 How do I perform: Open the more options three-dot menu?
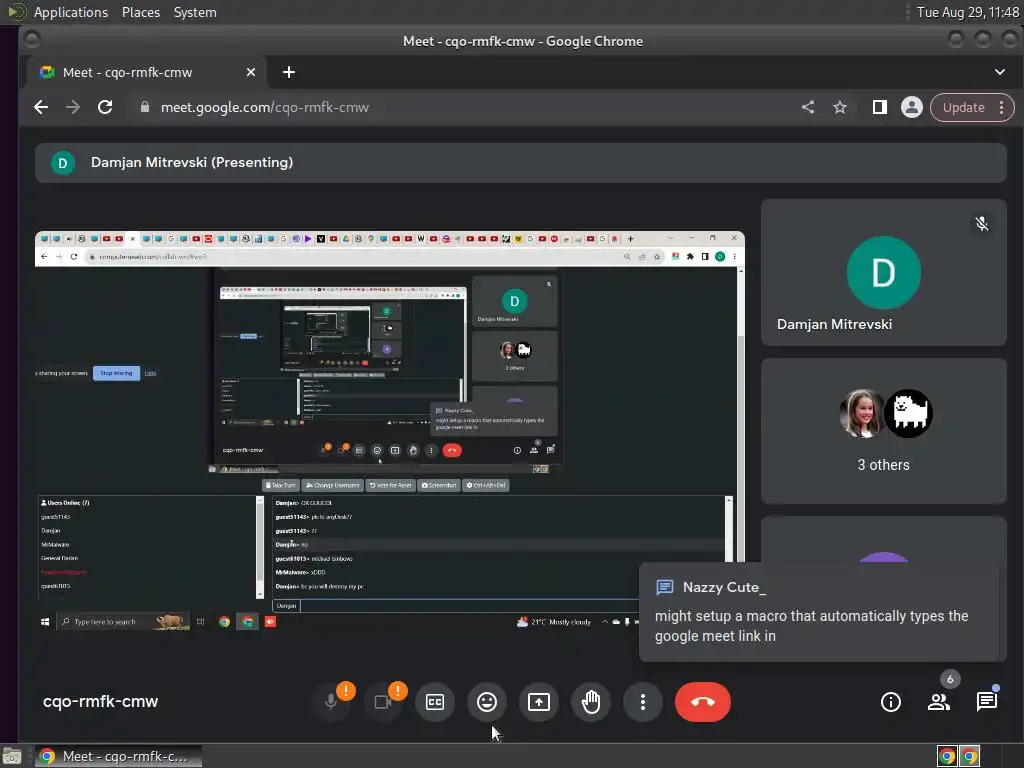[x=643, y=702]
